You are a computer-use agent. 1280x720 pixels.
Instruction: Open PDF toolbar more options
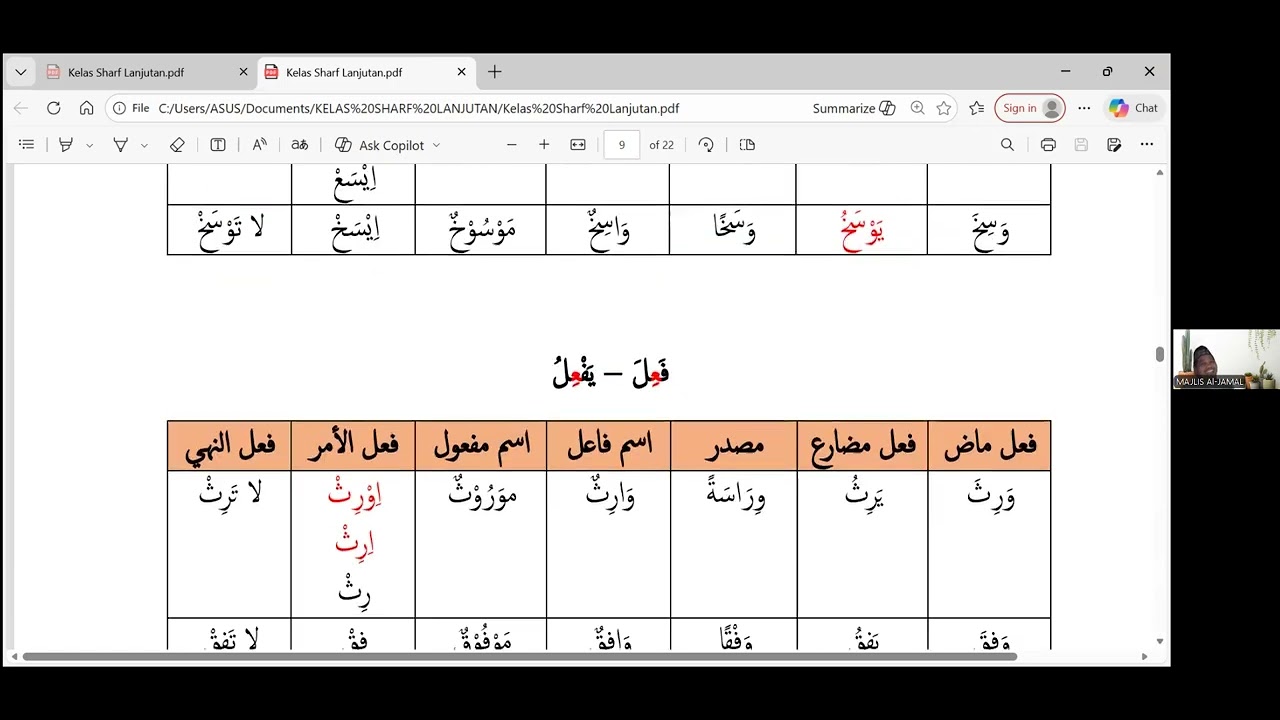tap(1147, 145)
